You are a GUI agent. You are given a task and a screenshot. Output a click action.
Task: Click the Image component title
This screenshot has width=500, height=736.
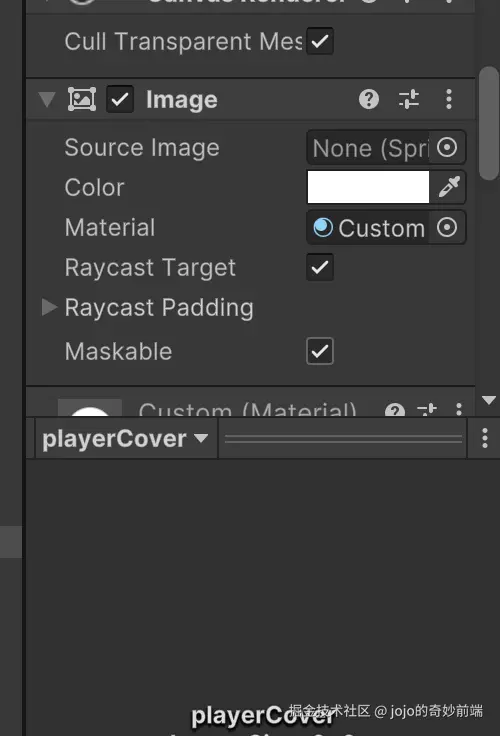click(182, 100)
